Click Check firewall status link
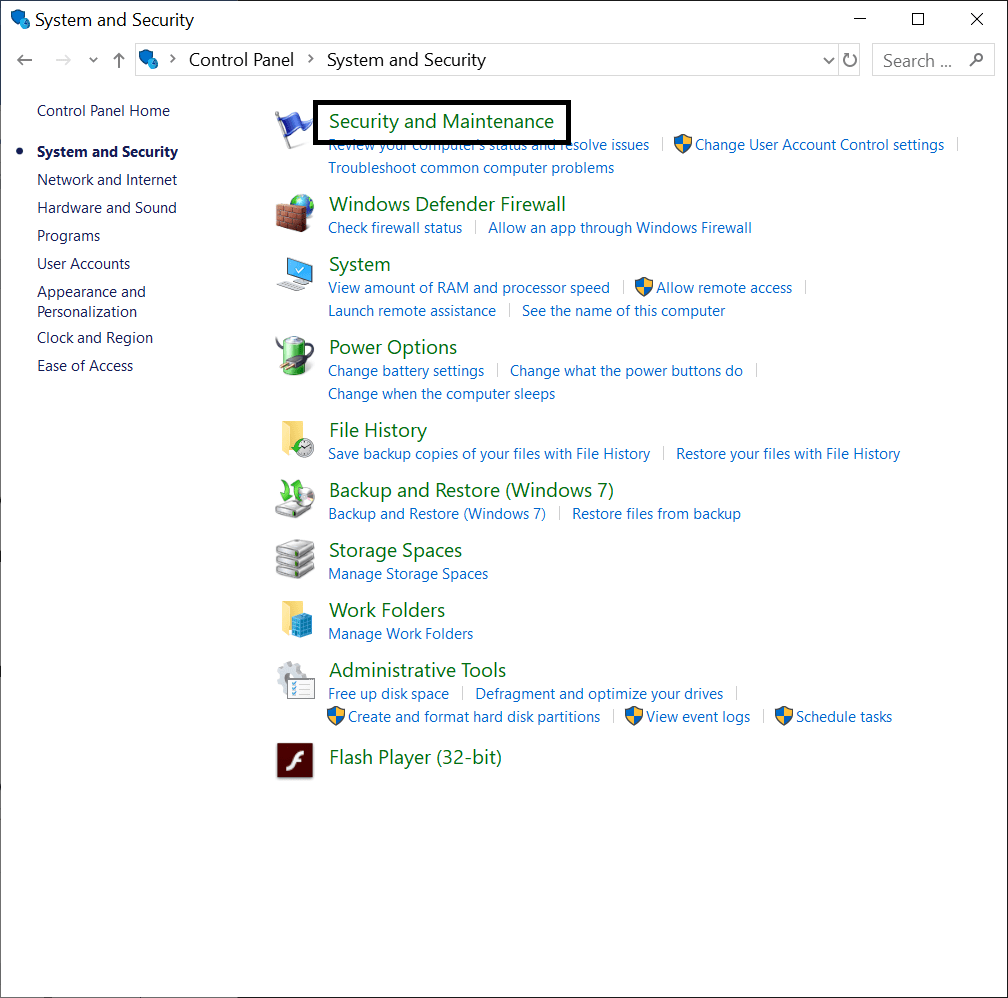The height and width of the screenshot is (998, 1008). (394, 227)
